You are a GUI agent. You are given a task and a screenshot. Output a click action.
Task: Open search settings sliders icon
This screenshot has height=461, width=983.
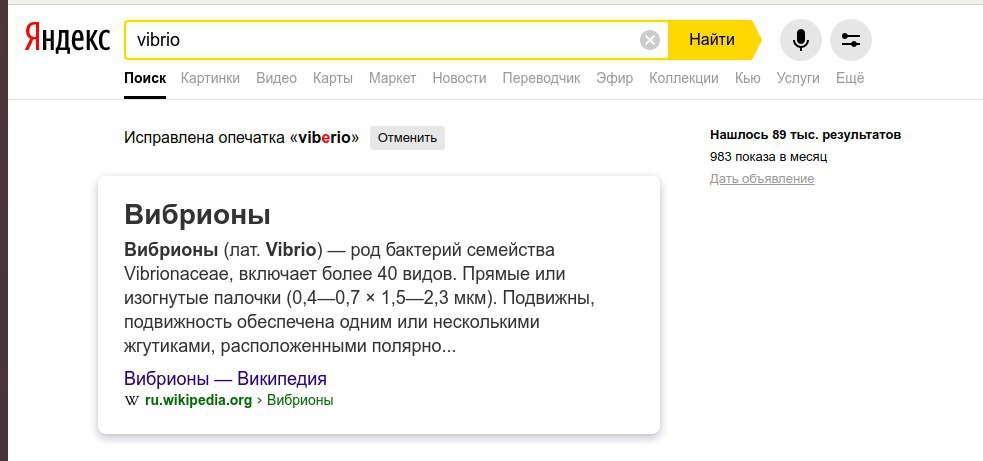point(851,40)
